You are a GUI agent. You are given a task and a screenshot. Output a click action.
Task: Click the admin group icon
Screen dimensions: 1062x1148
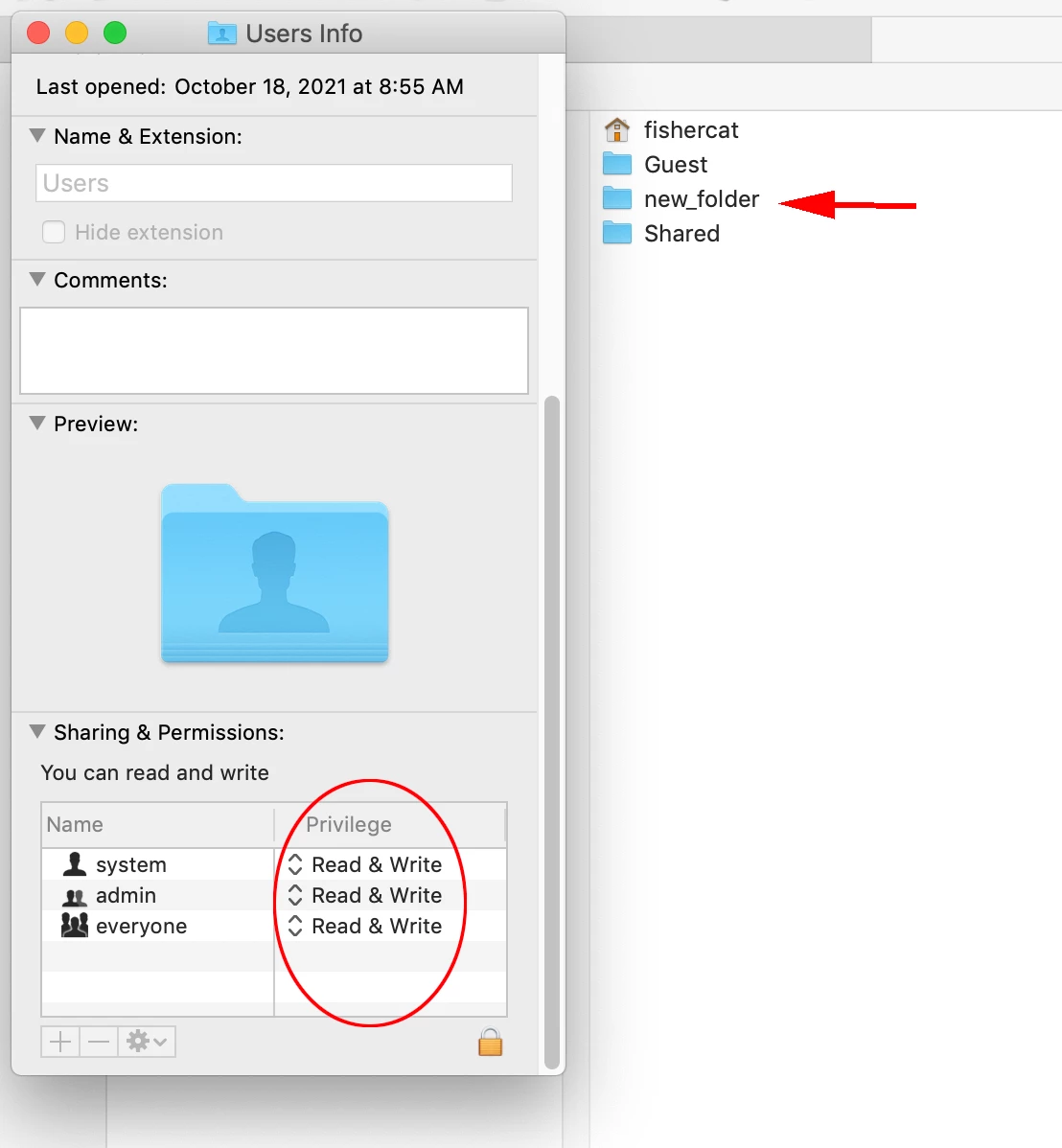point(74,896)
